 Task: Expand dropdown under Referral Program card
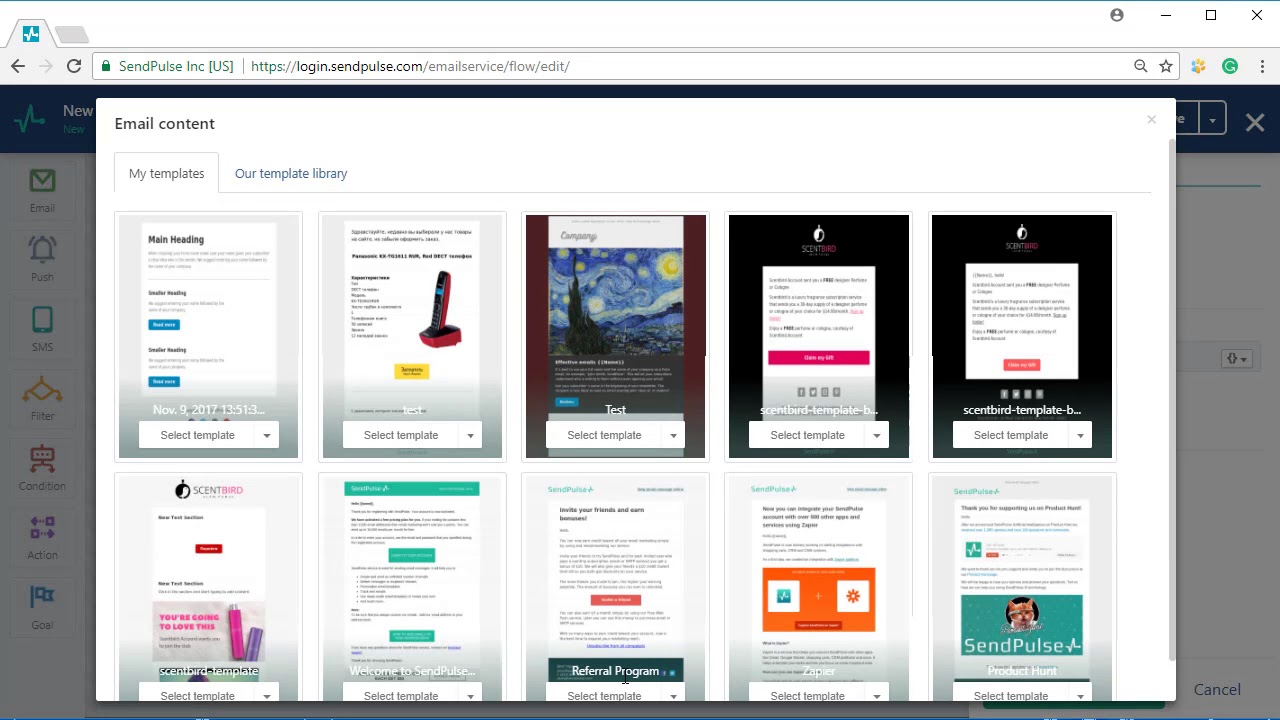pyautogui.click(x=673, y=694)
